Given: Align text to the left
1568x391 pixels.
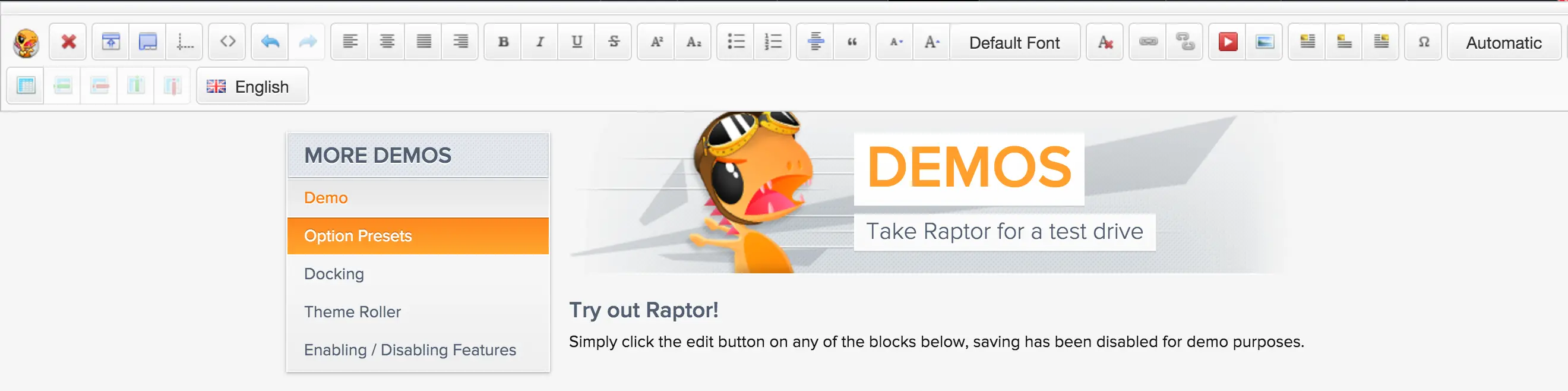Looking at the screenshot, I should click(350, 42).
